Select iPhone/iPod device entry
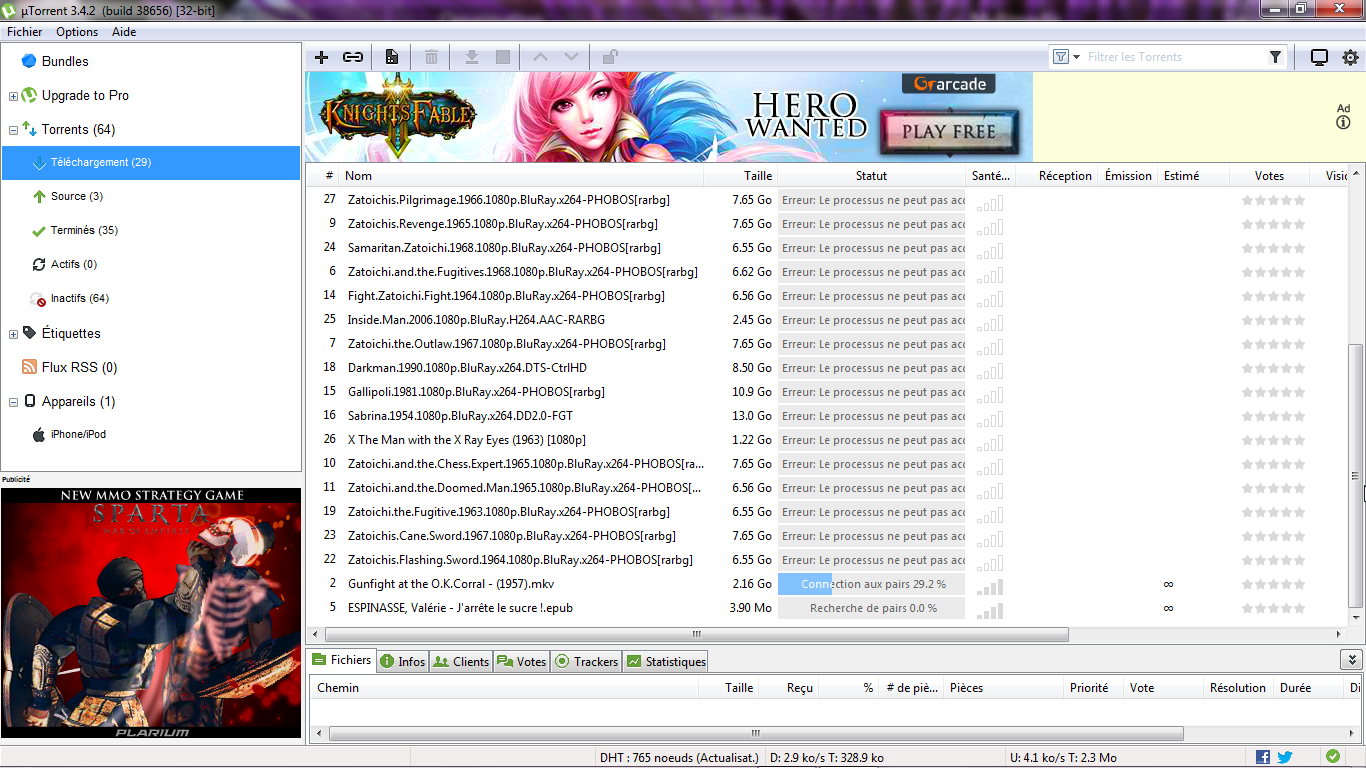Screen dimensions: 1366x768 [x=78, y=434]
